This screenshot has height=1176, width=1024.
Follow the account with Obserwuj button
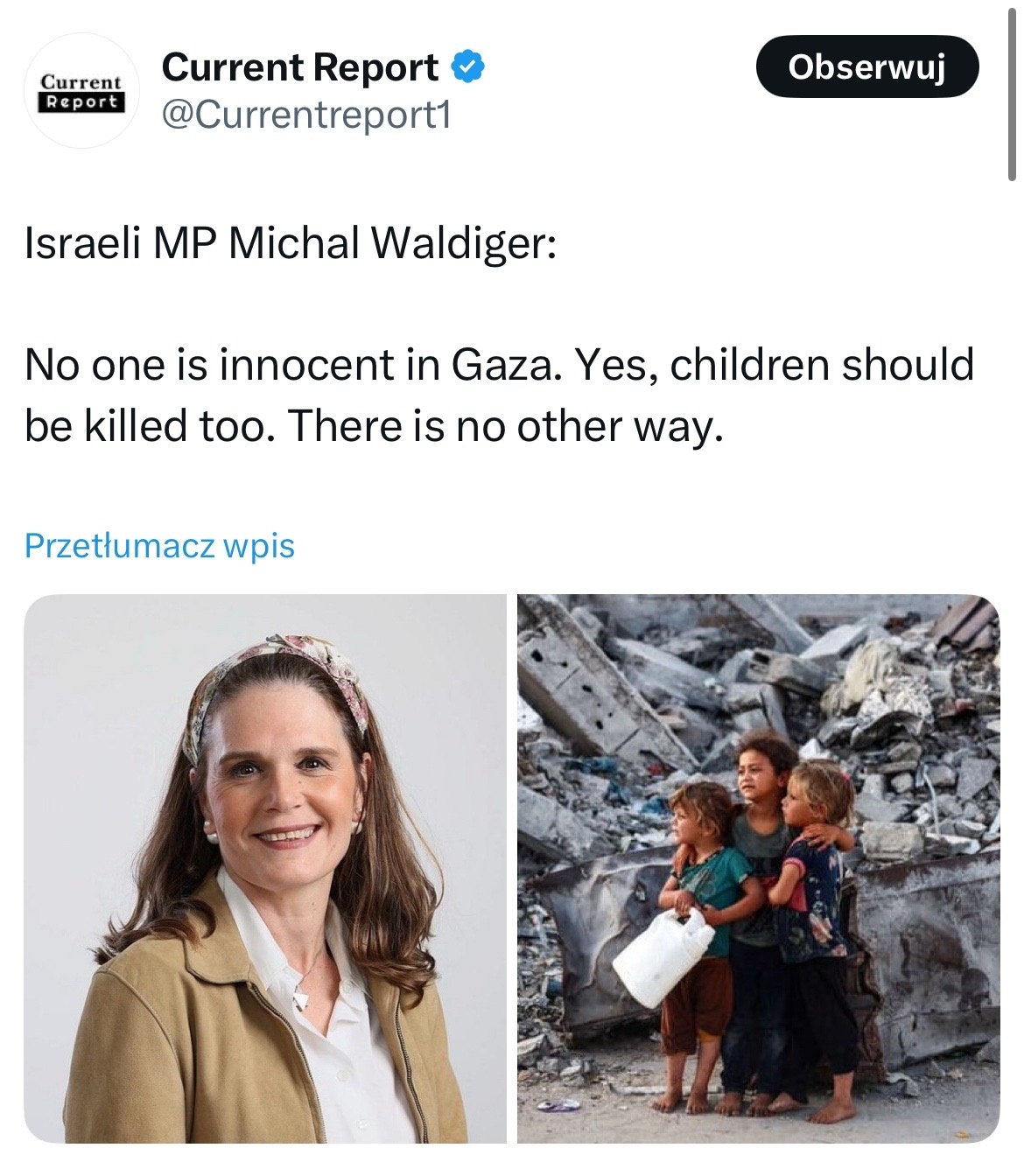[x=866, y=66]
